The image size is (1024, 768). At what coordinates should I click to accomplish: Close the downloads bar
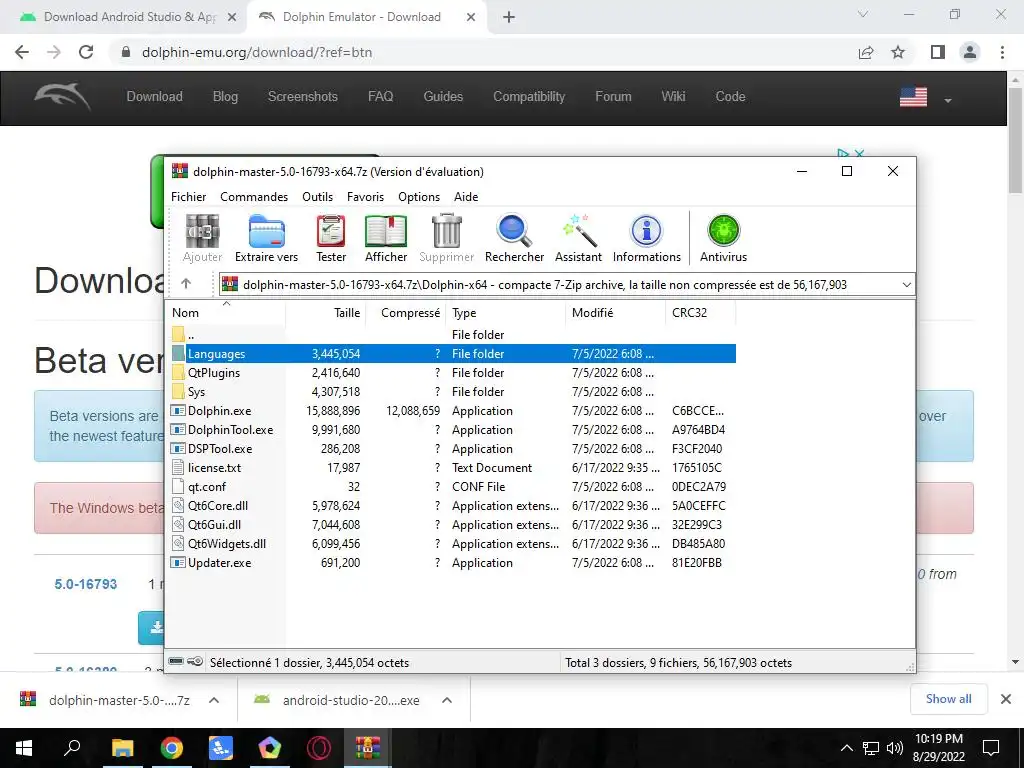tap(1006, 699)
